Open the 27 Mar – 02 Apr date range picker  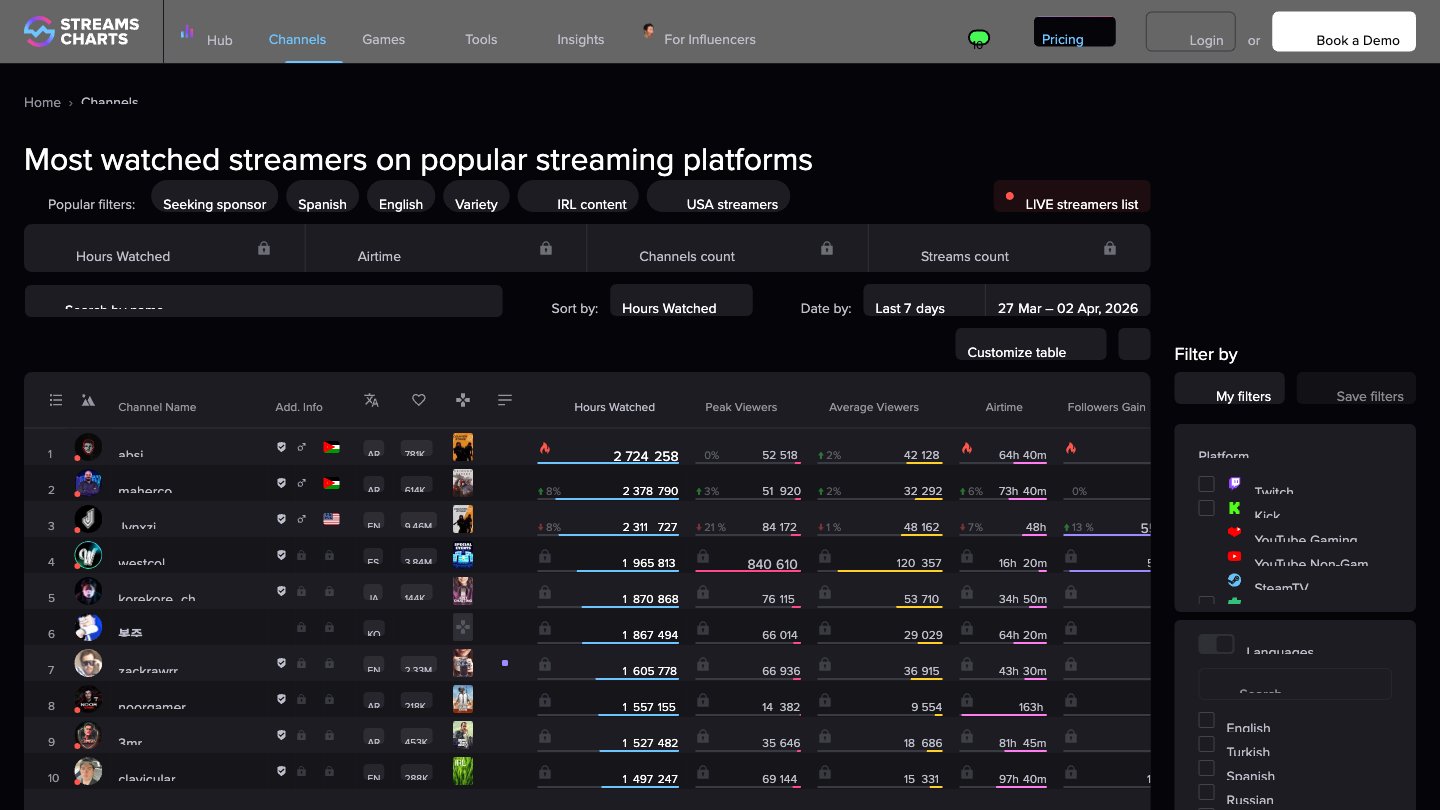pos(1068,300)
